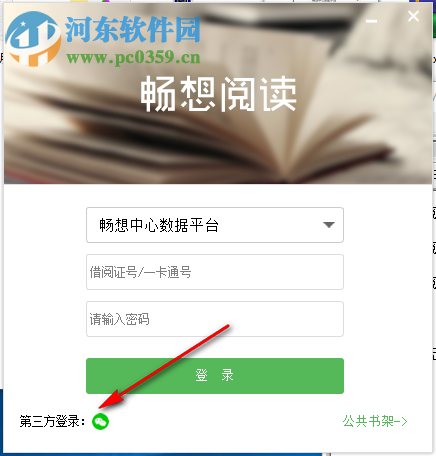This screenshot has height=456, width=436.
Task: Click into the 请输入密码 password field
Action: coord(215,319)
